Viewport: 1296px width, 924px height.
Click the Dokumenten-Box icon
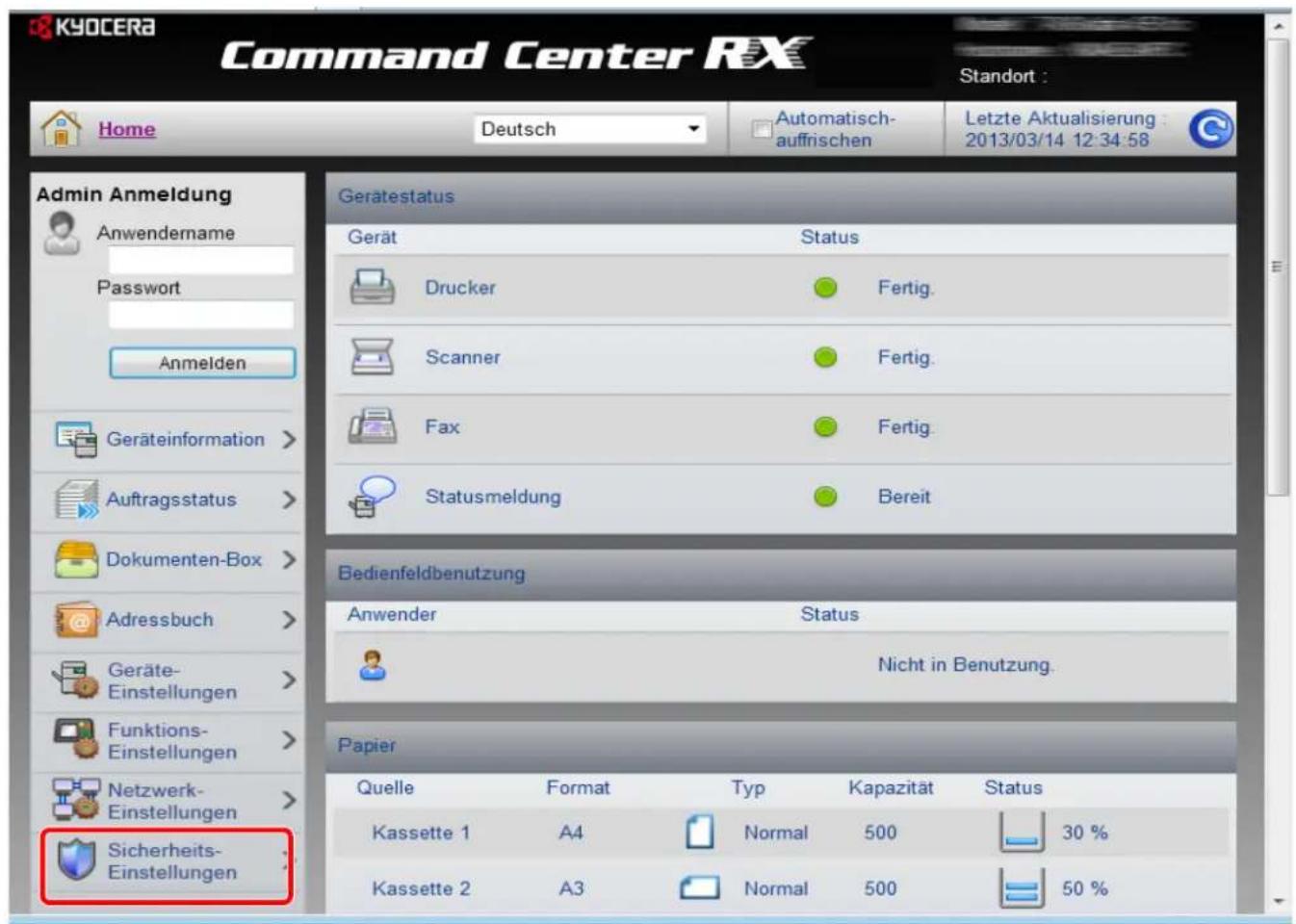(x=76, y=559)
